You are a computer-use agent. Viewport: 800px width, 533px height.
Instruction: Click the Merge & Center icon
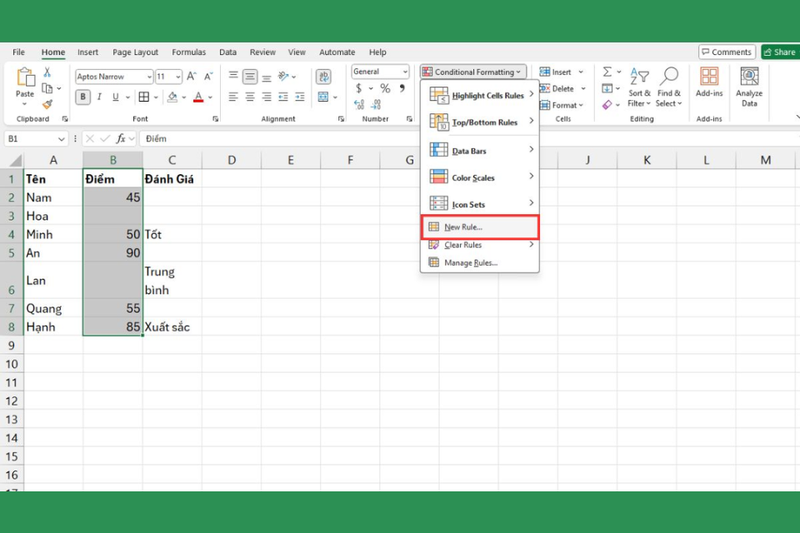point(323,97)
